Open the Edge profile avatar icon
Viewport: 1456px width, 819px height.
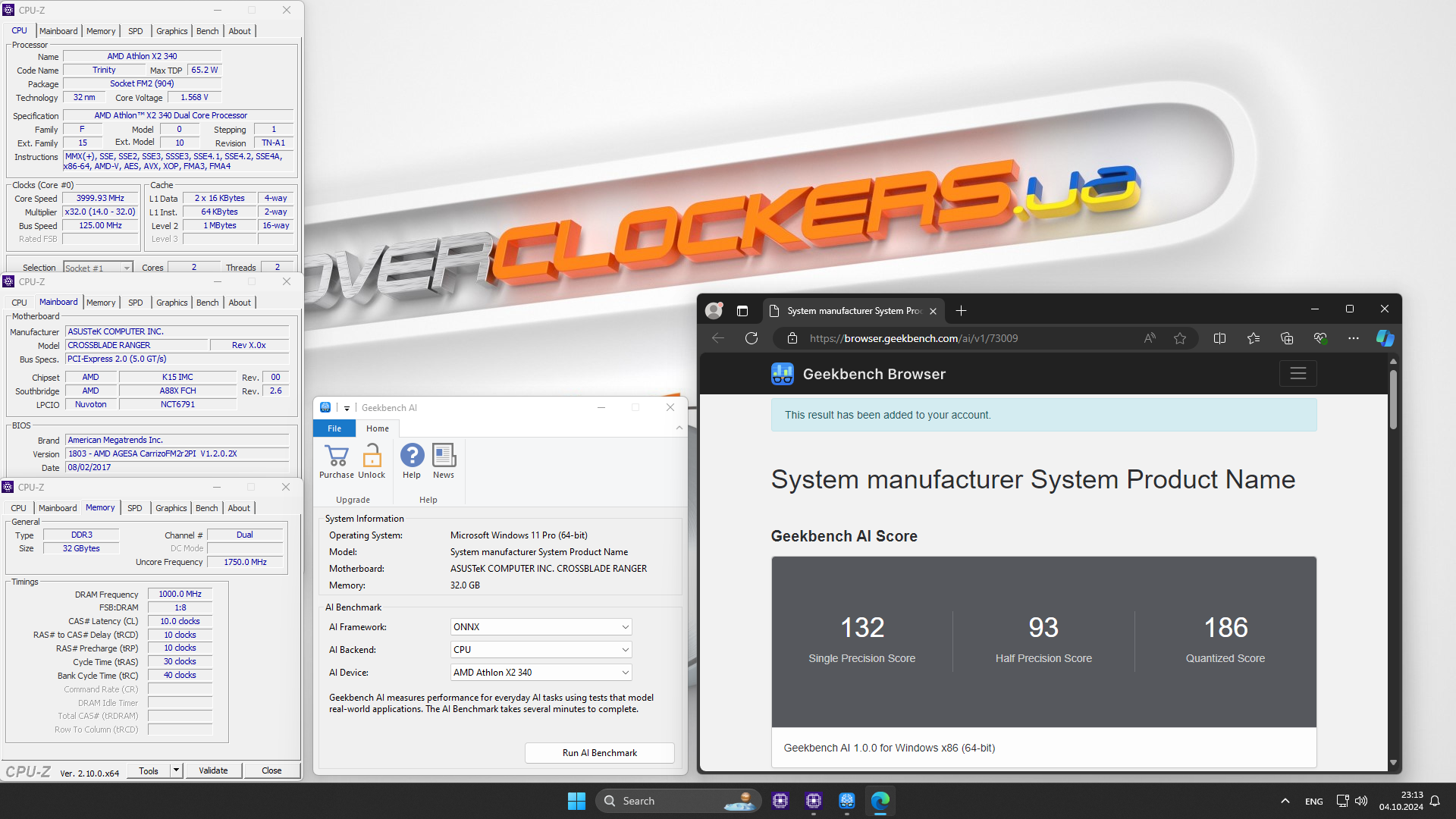point(714,310)
